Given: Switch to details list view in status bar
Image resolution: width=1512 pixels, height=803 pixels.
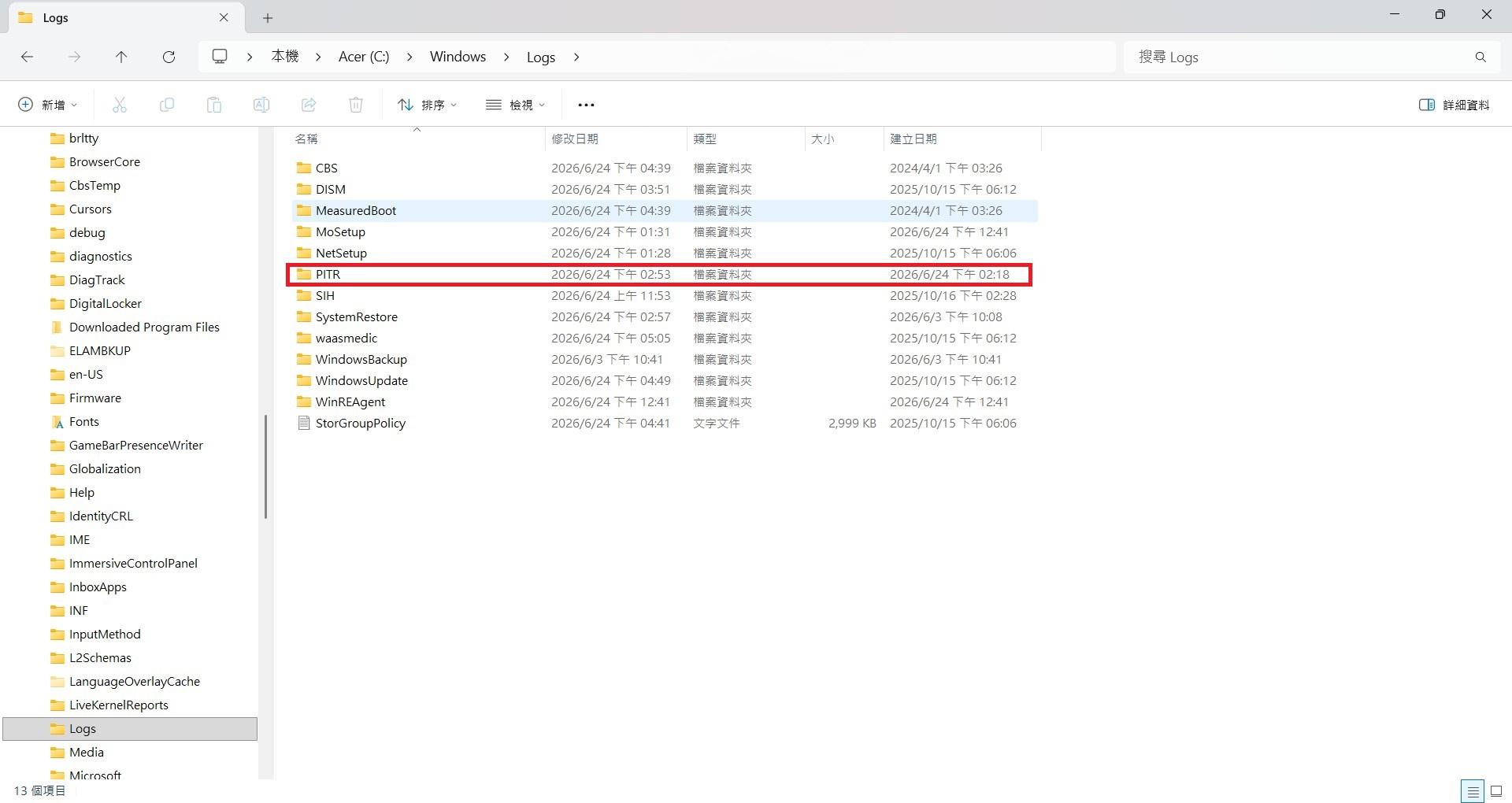Looking at the screenshot, I should pyautogui.click(x=1473, y=791).
